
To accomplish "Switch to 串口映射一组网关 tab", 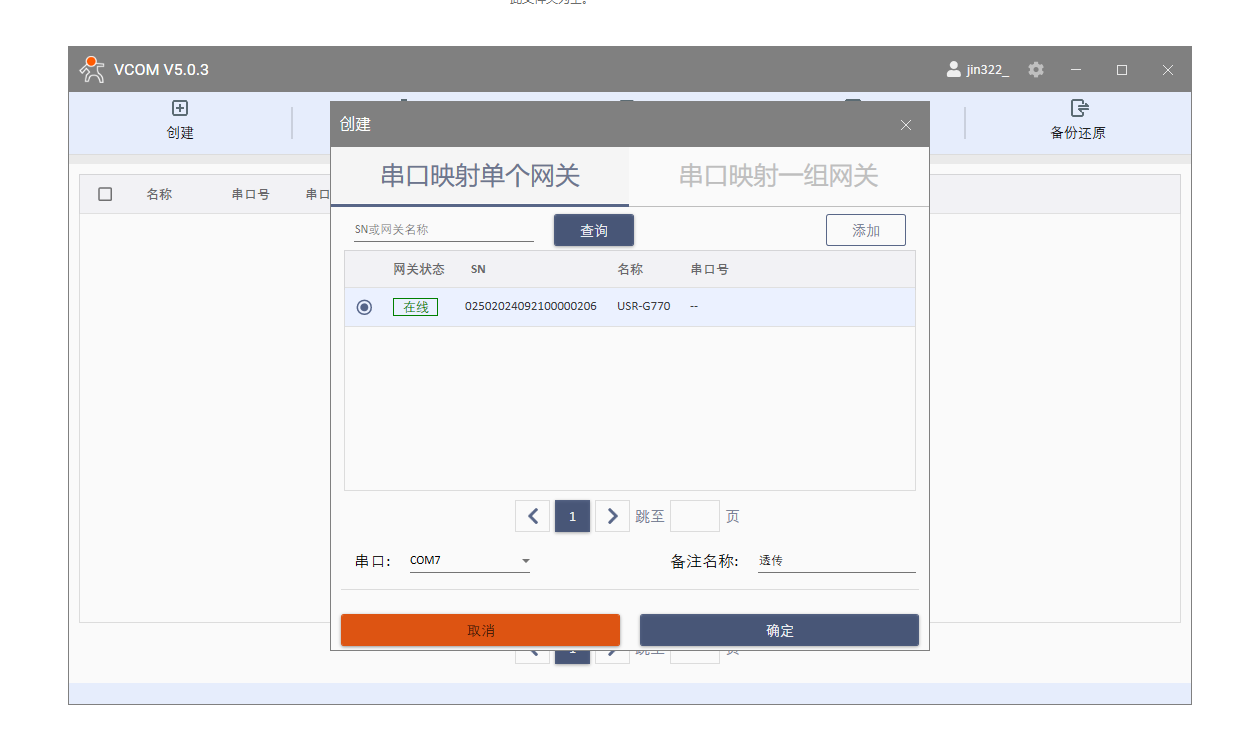I will point(778,177).
